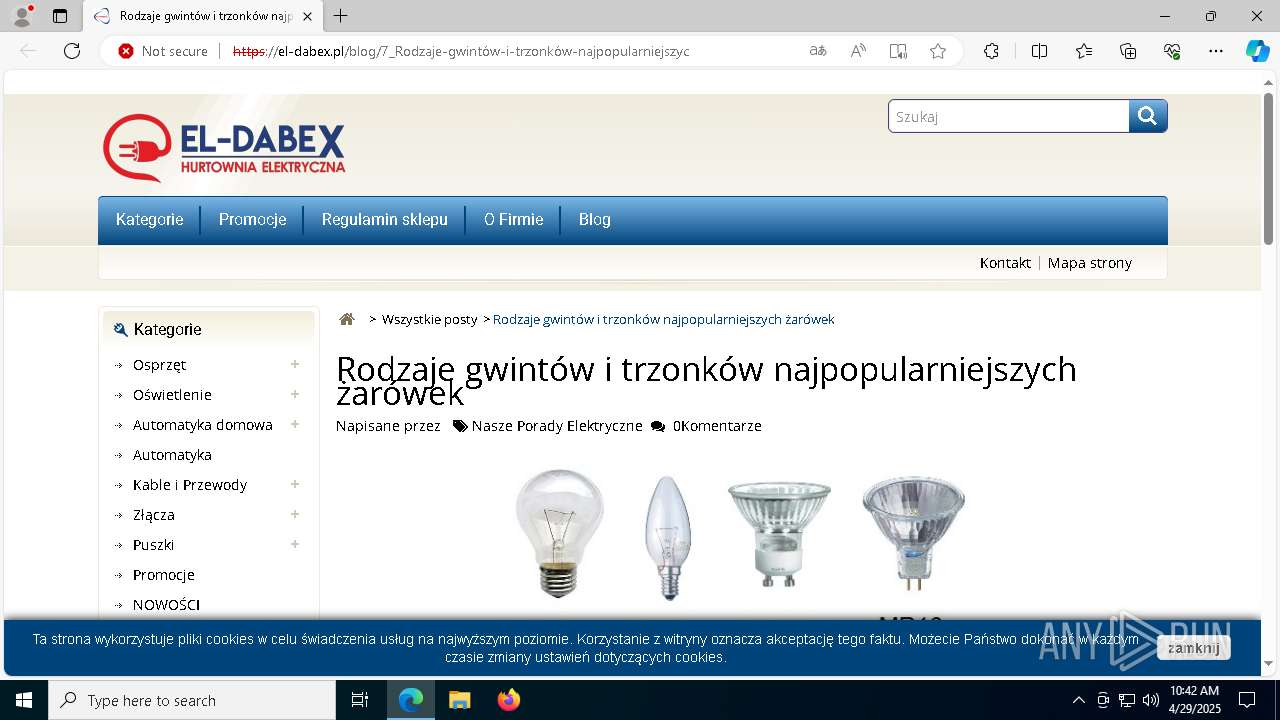Open Browser essentials icon
Screen dimensions: 1280x720
point(1172,51)
